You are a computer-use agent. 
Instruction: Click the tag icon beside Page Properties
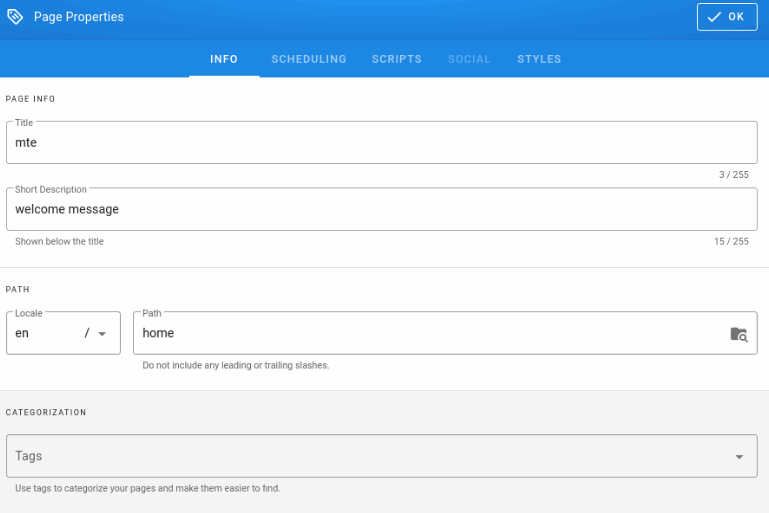click(x=15, y=17)
